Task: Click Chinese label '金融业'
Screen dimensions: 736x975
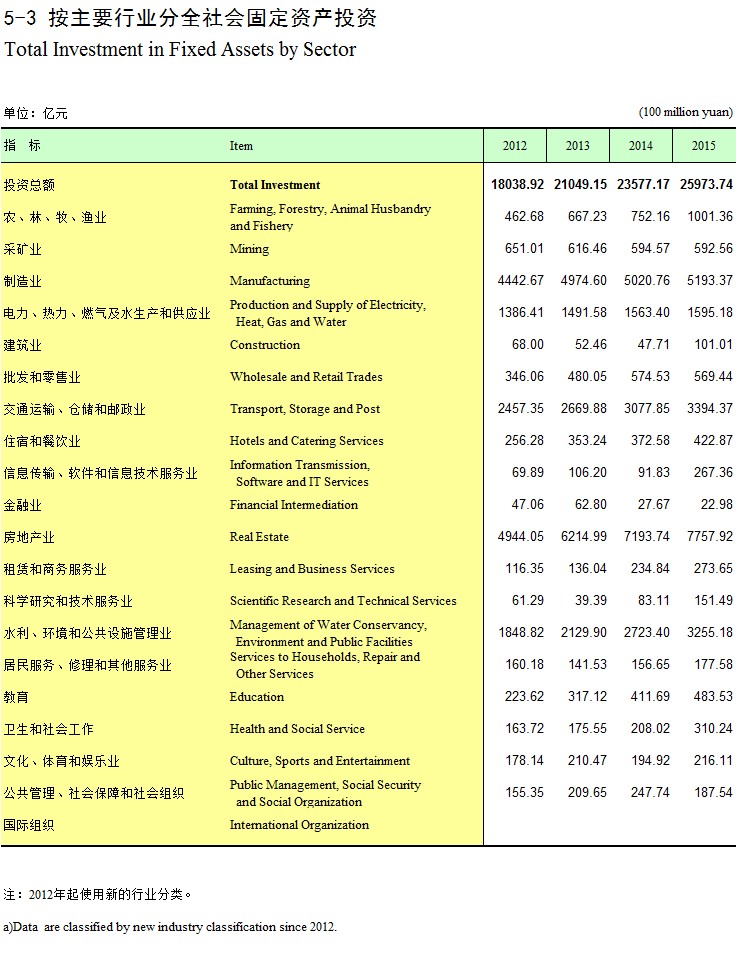Action: point(22,506)
